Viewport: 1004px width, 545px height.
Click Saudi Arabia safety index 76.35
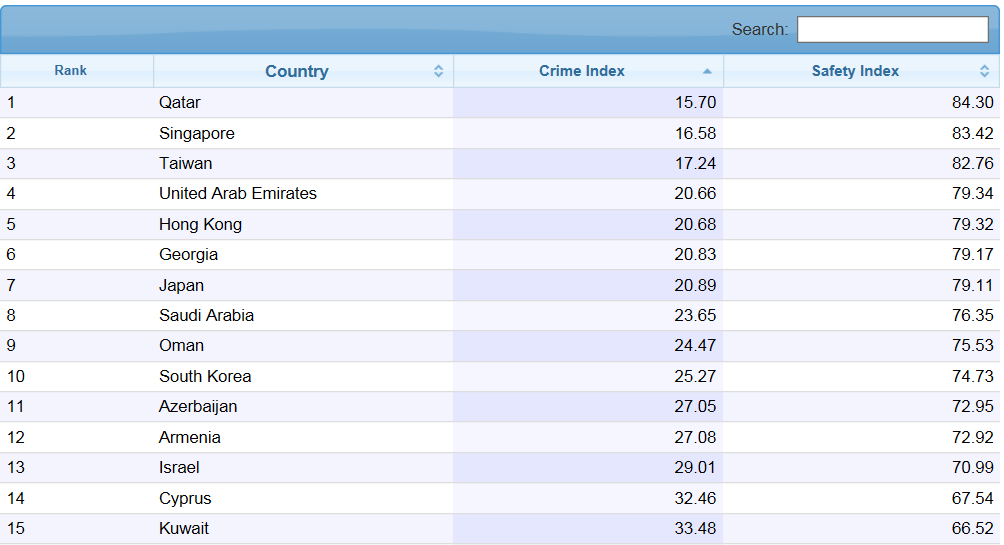pyautogui.click(x=972, y=315)
